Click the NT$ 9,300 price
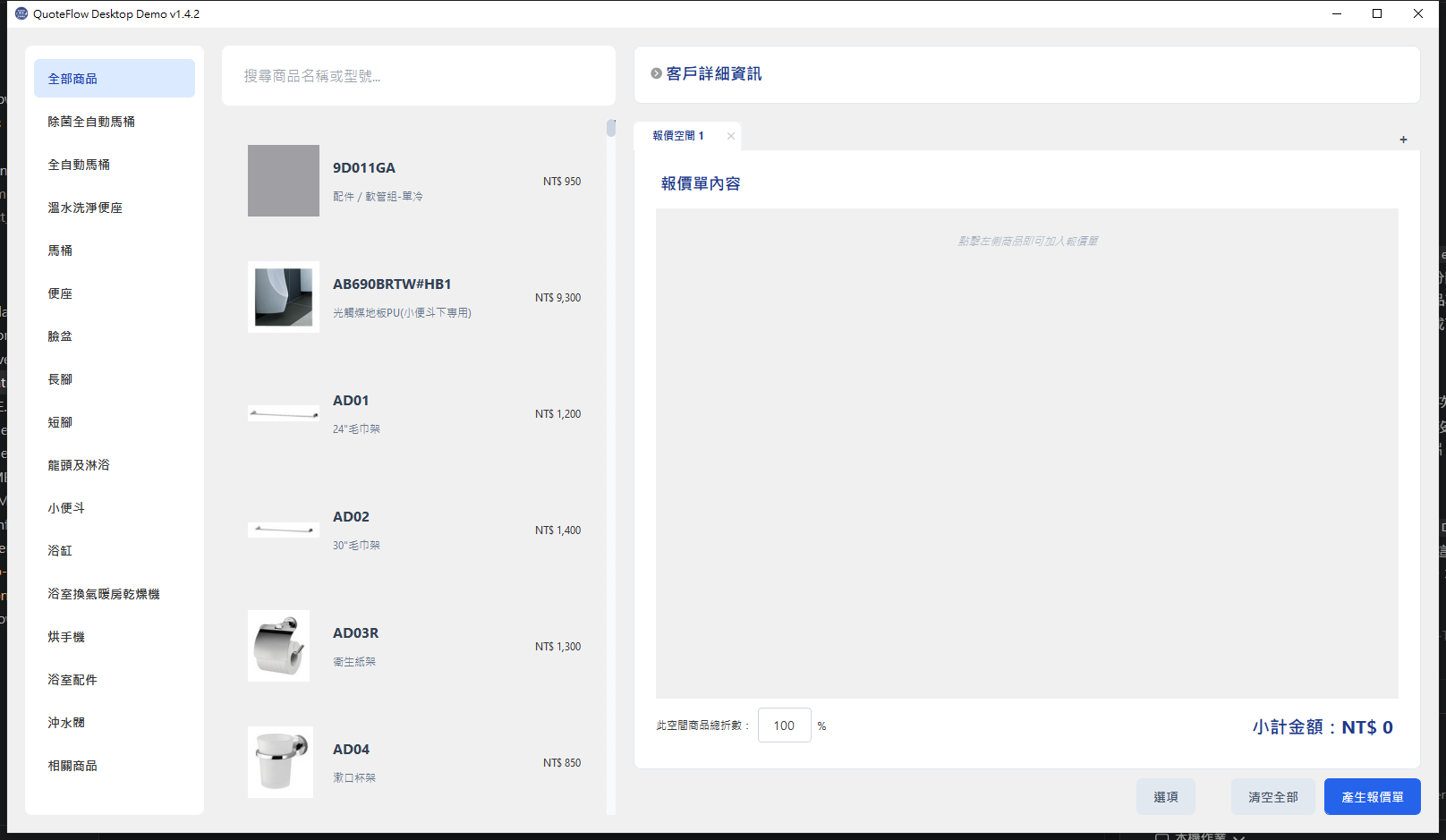This screenshot has height=840, width=1446. (x=557, y=298)
